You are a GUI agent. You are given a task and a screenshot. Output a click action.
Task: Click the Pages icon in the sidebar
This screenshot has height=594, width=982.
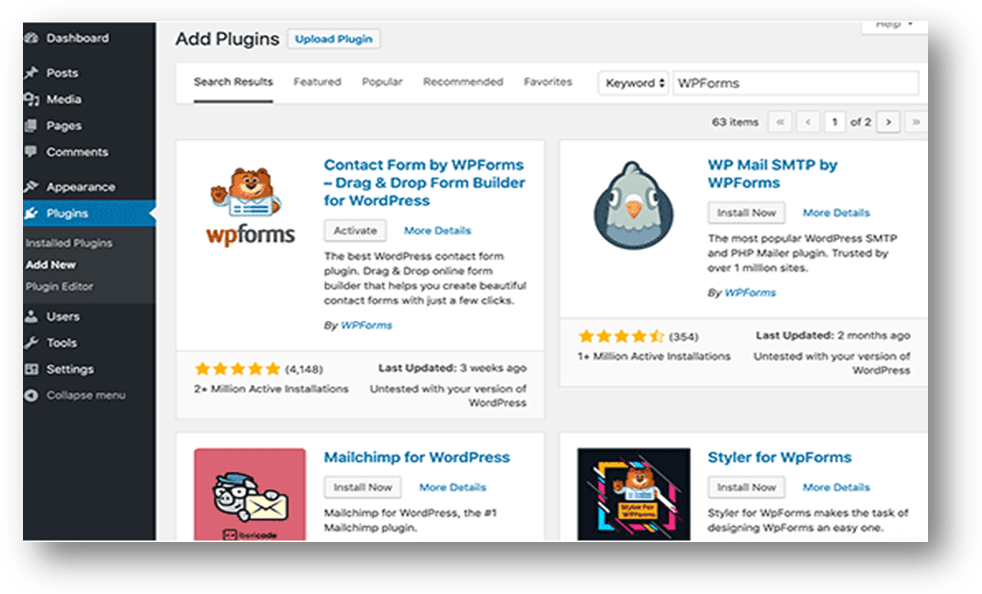pos(31,125)
